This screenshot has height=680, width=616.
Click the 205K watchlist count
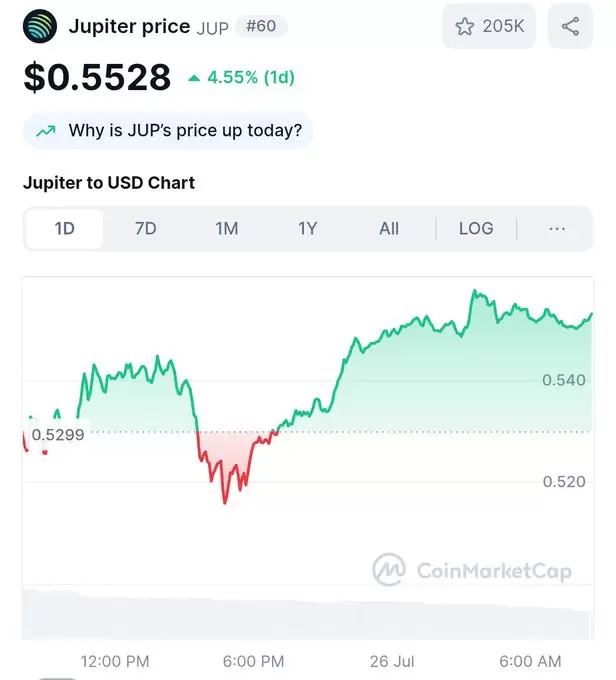pos(503,26)
